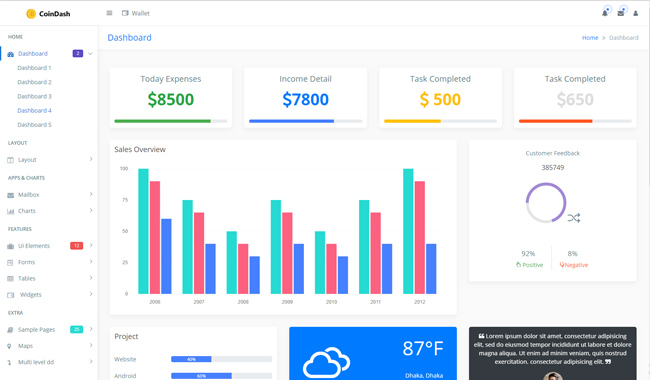This screenshot has width=650, height=380.
Task: Click the Dashboard speedometer icon in sidebar
Action: [11, 54]
